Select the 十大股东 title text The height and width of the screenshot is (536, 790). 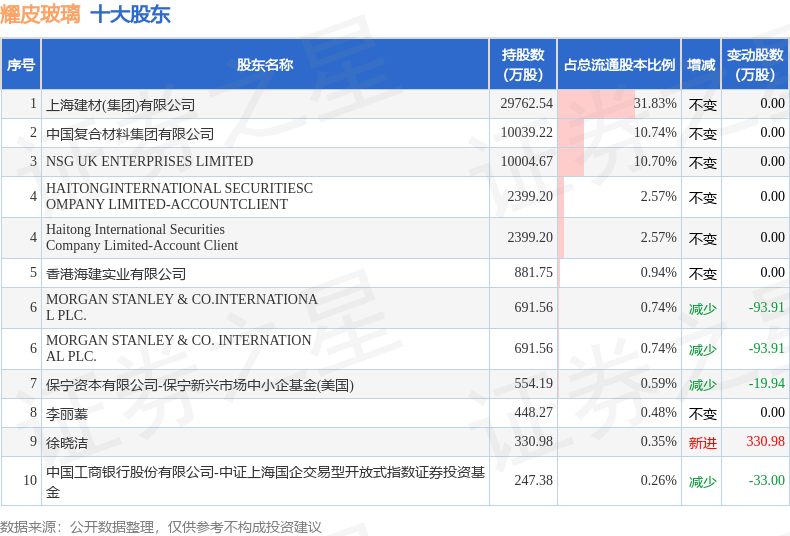tap(130, 14)
